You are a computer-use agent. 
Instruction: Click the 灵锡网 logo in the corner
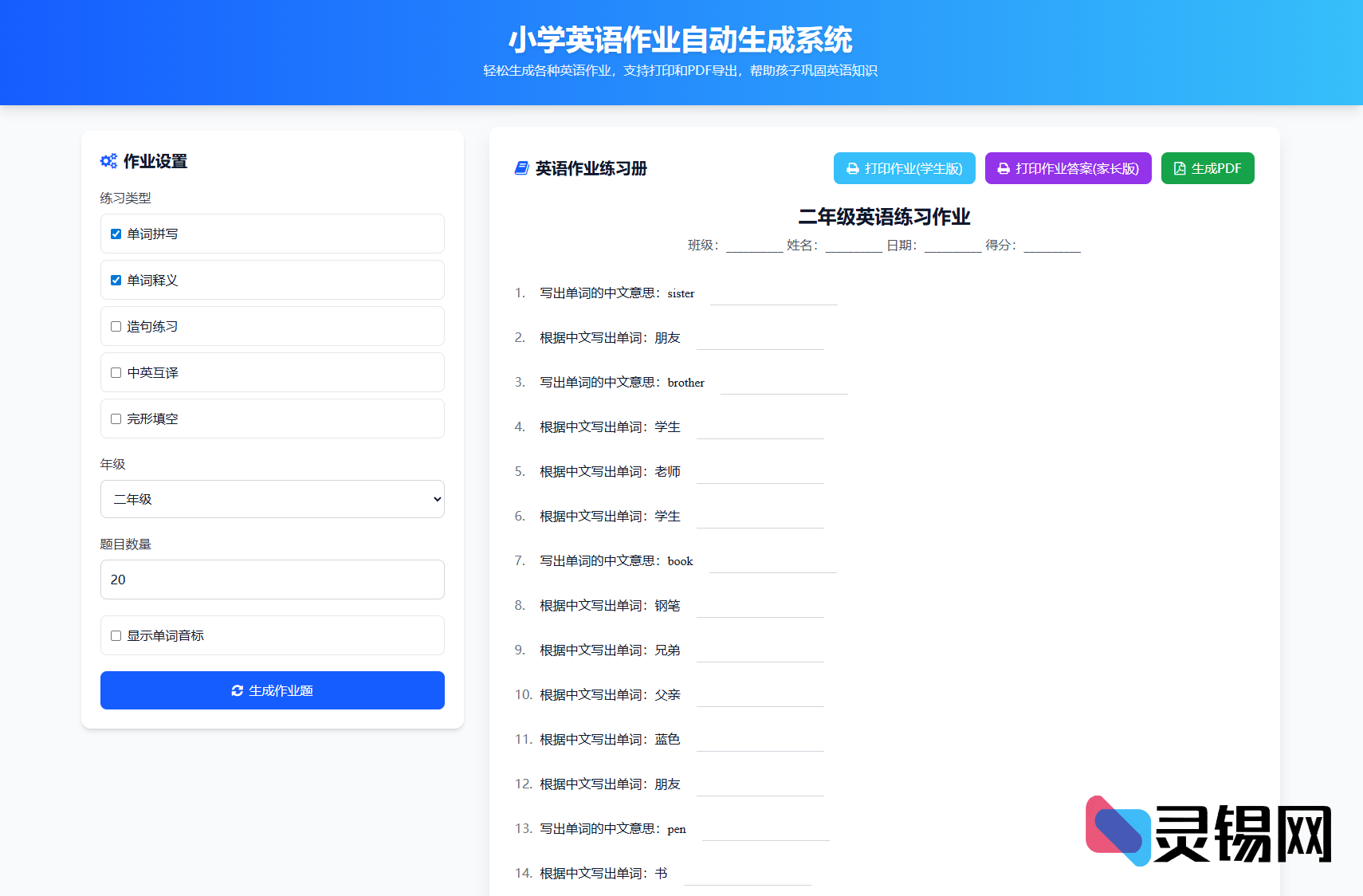coord(1206,829)
